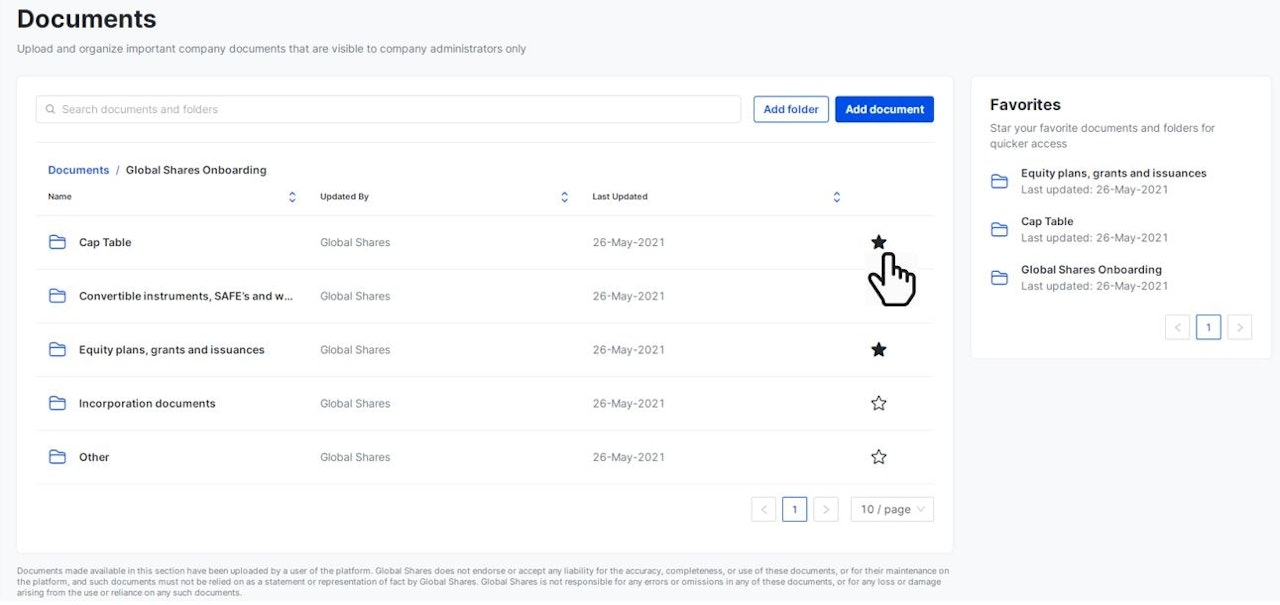
Task: Click the Incorporation documents folder icon
Action: (x=57, y=403)
